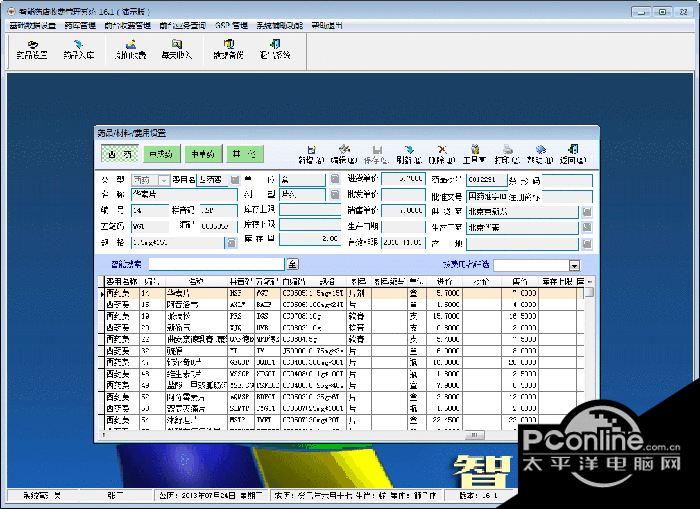This screenshot has height=509, width=700.
Task: Click the 全 button beside the smart search box
Action: (x=293, y=265)
